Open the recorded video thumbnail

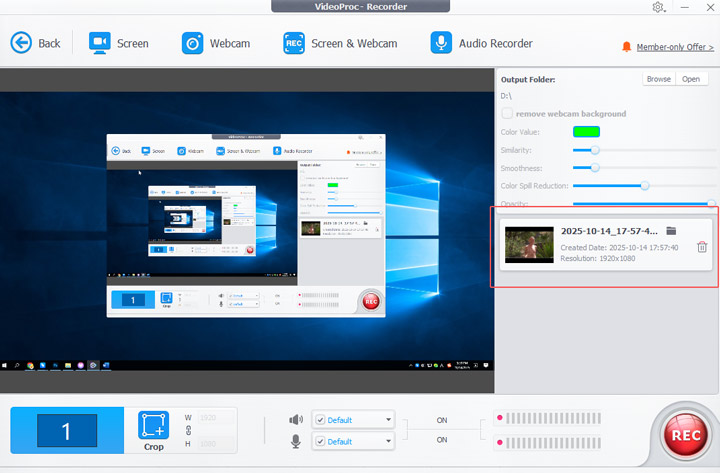(x=529, y=245)
